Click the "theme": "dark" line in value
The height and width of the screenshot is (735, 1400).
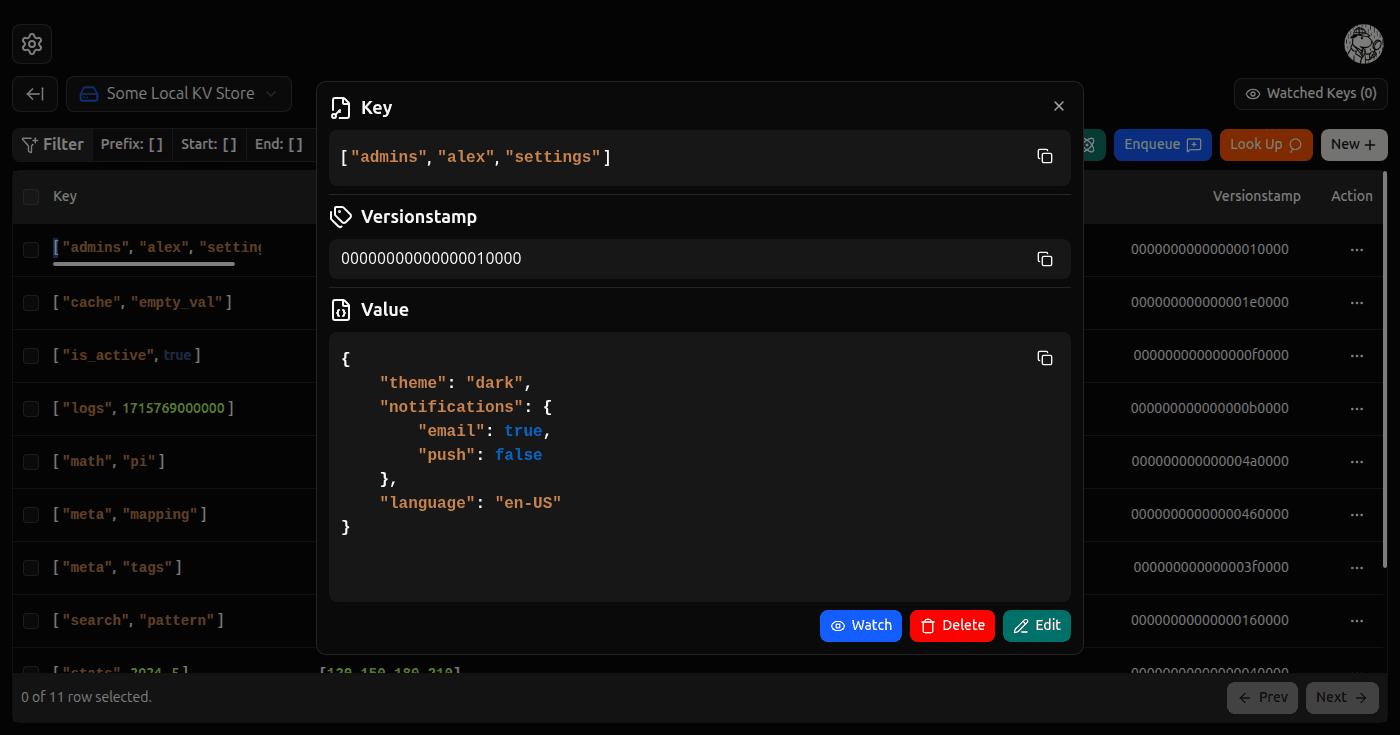pos(455,383)
